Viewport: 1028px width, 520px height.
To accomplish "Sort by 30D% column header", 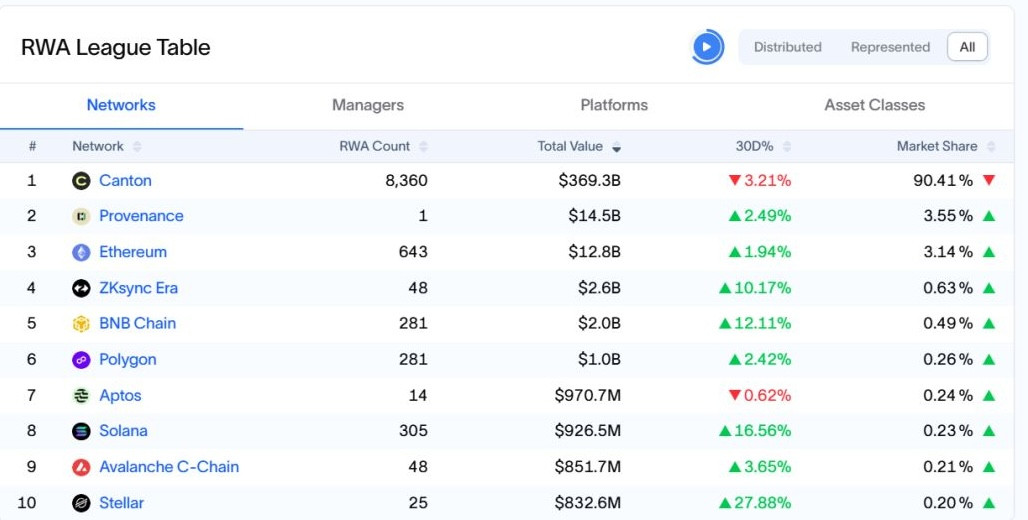I will pos(754,146).
